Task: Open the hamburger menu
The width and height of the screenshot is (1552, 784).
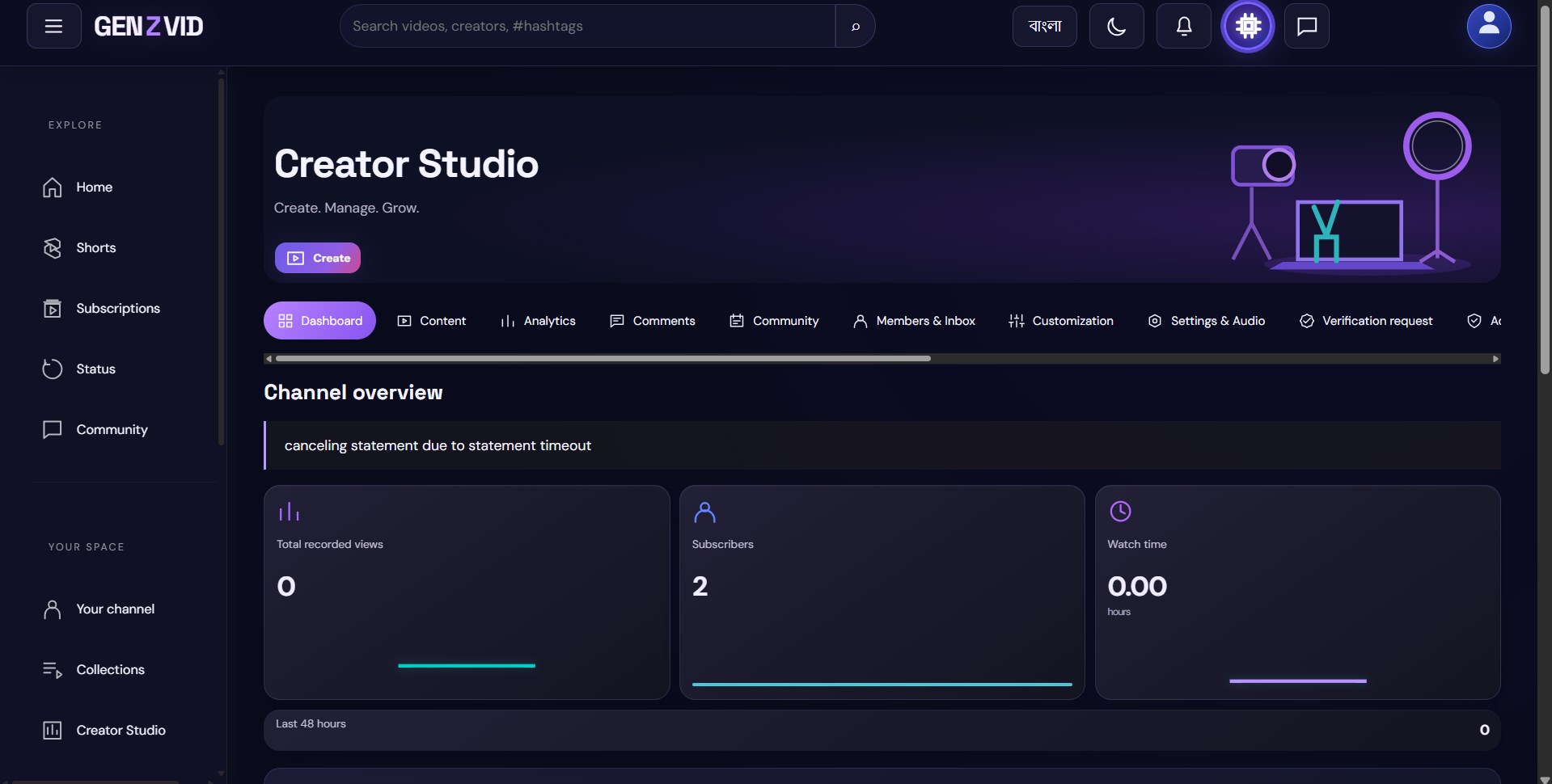Action: point(53,26)
